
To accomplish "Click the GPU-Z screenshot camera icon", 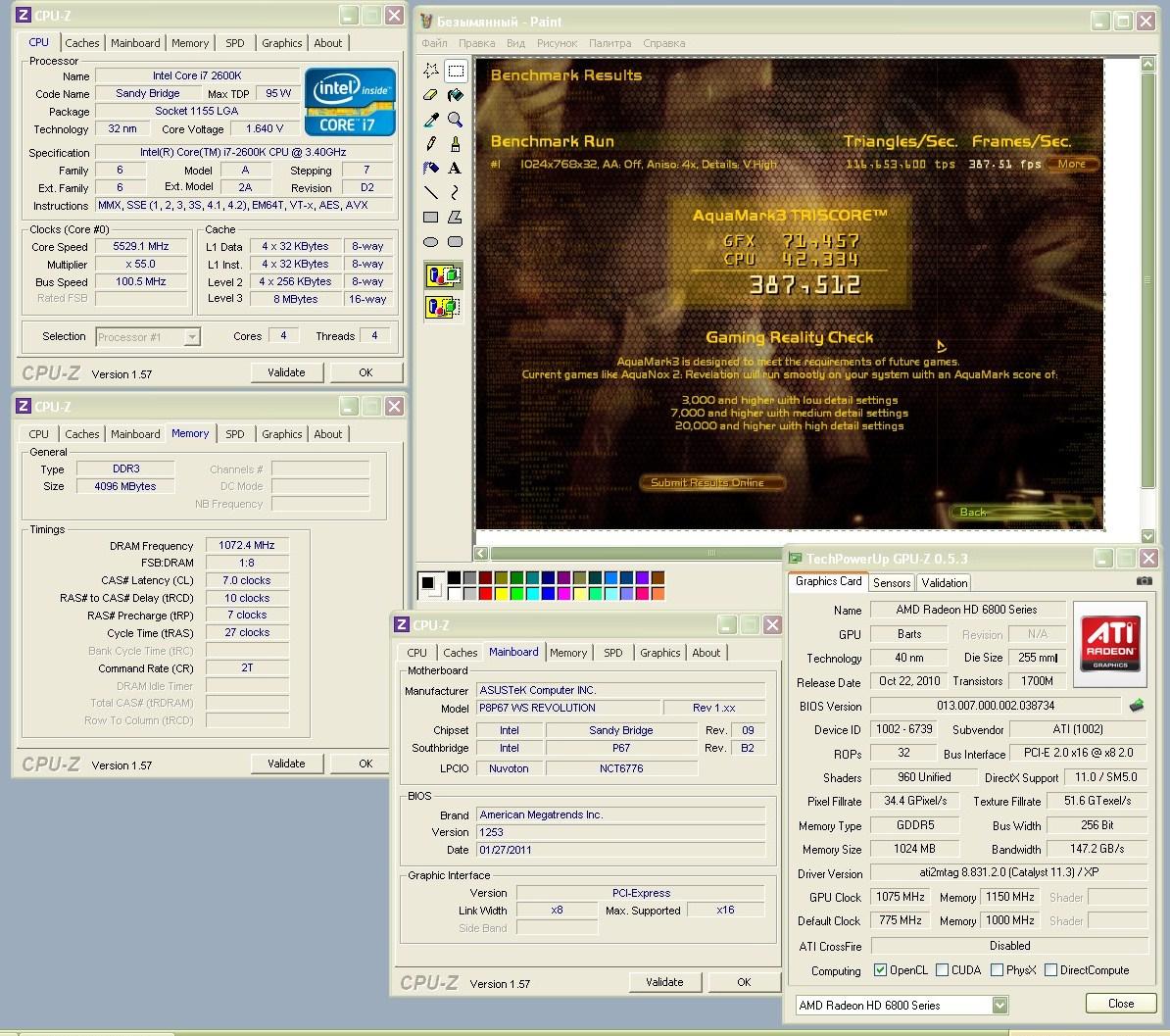I will (1144, 580).
